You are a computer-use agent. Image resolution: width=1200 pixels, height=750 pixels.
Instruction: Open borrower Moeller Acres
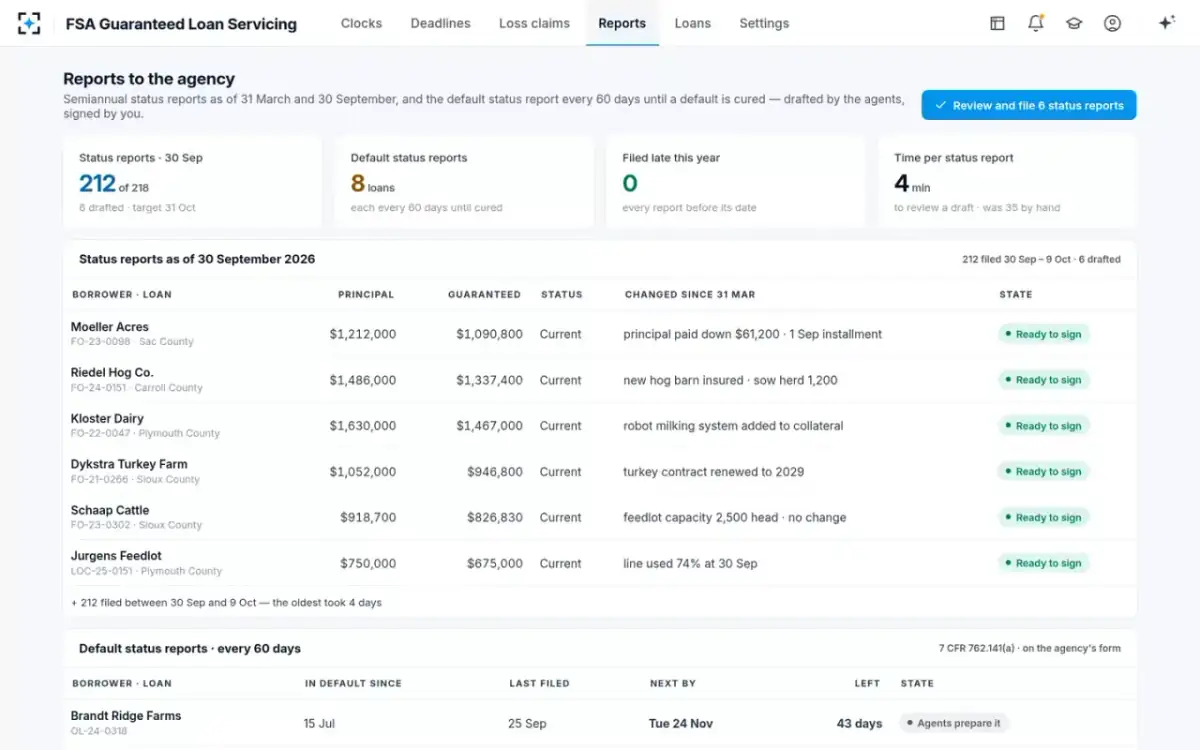click(x=109, y=327)
